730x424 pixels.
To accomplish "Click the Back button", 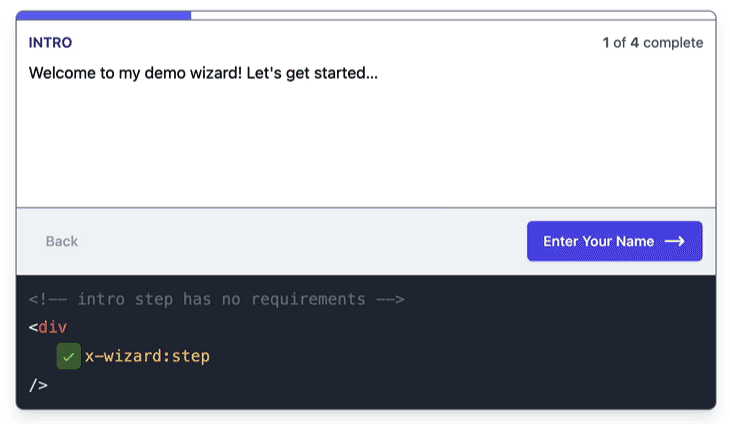I will 61,241.
